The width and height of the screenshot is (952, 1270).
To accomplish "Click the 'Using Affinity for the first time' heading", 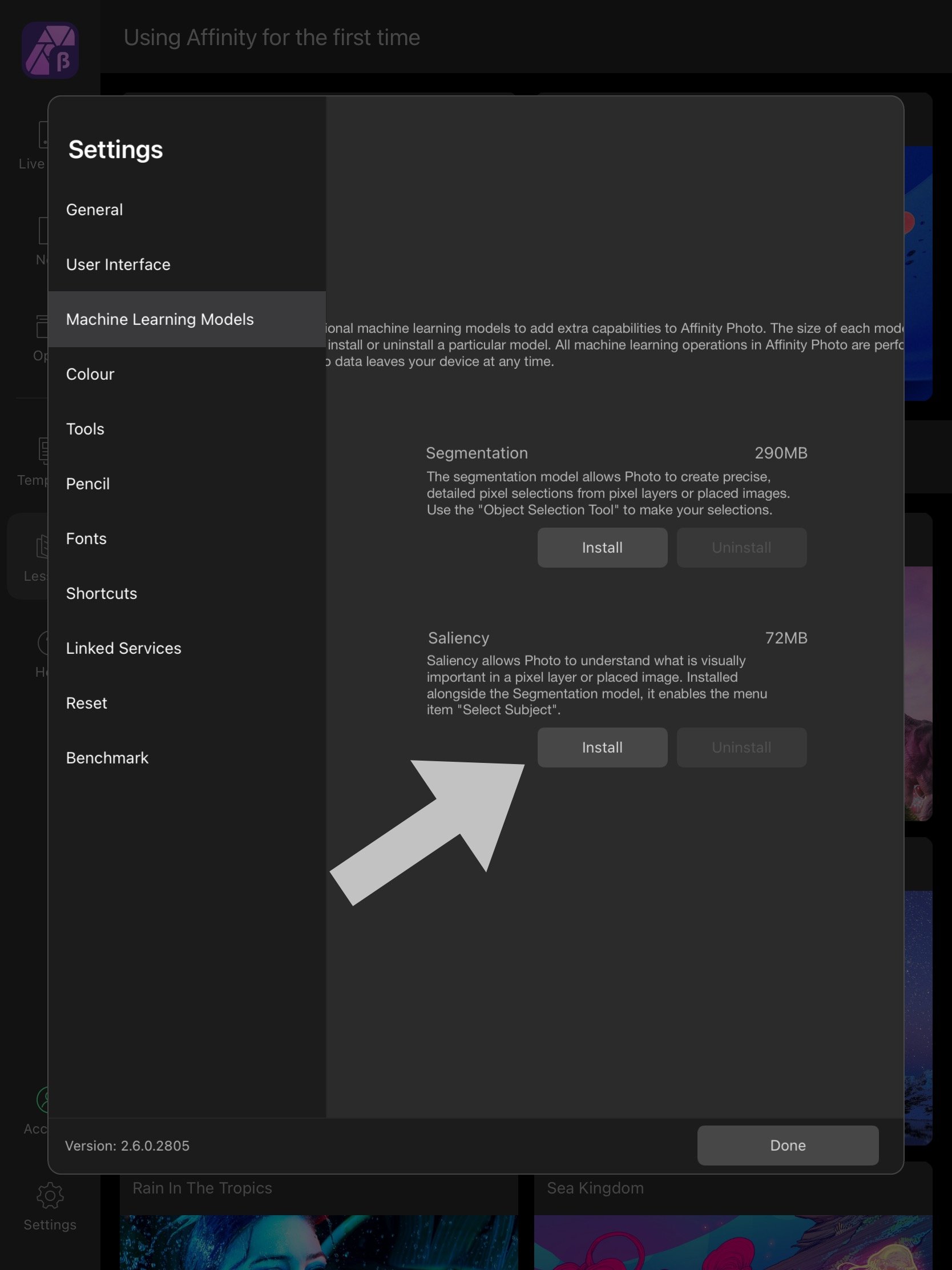I will coord(272,37).
